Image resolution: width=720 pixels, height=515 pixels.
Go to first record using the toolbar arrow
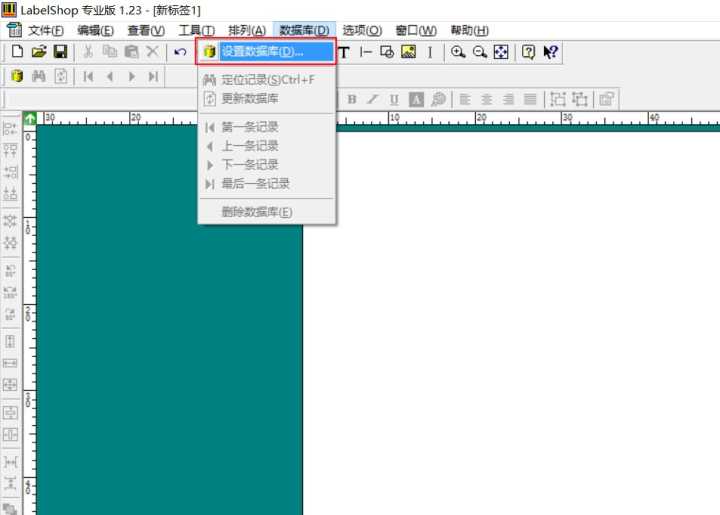88,76
